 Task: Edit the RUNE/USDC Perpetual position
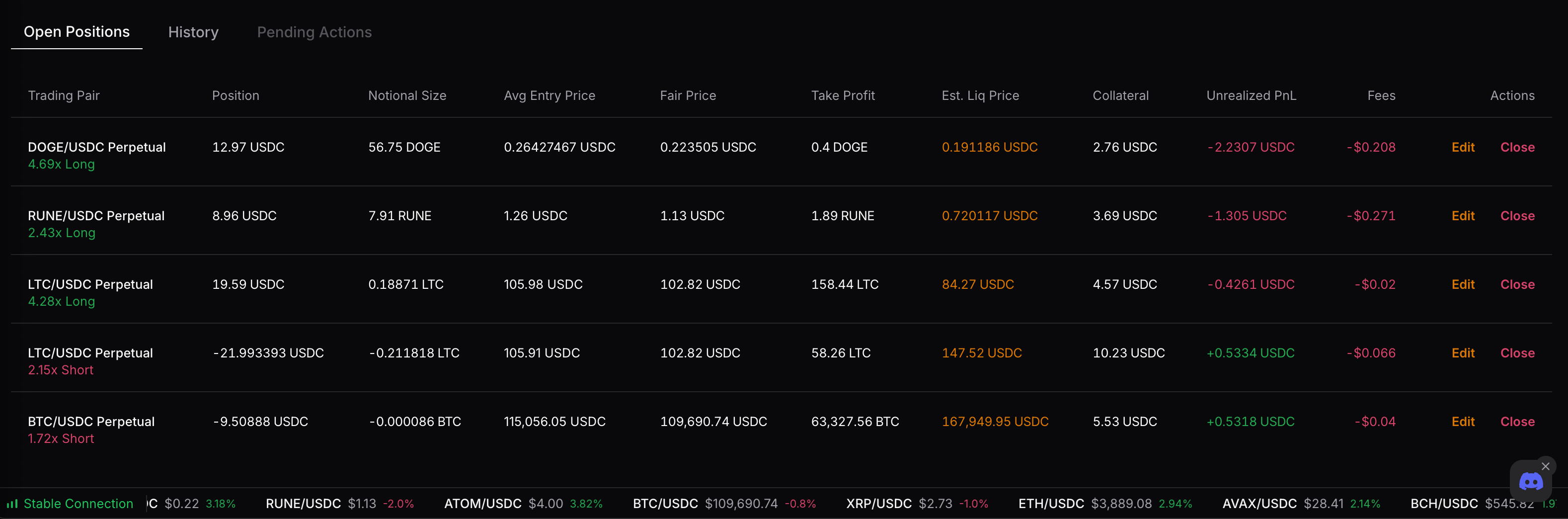pyautogui.click(x=1463, y=216)
